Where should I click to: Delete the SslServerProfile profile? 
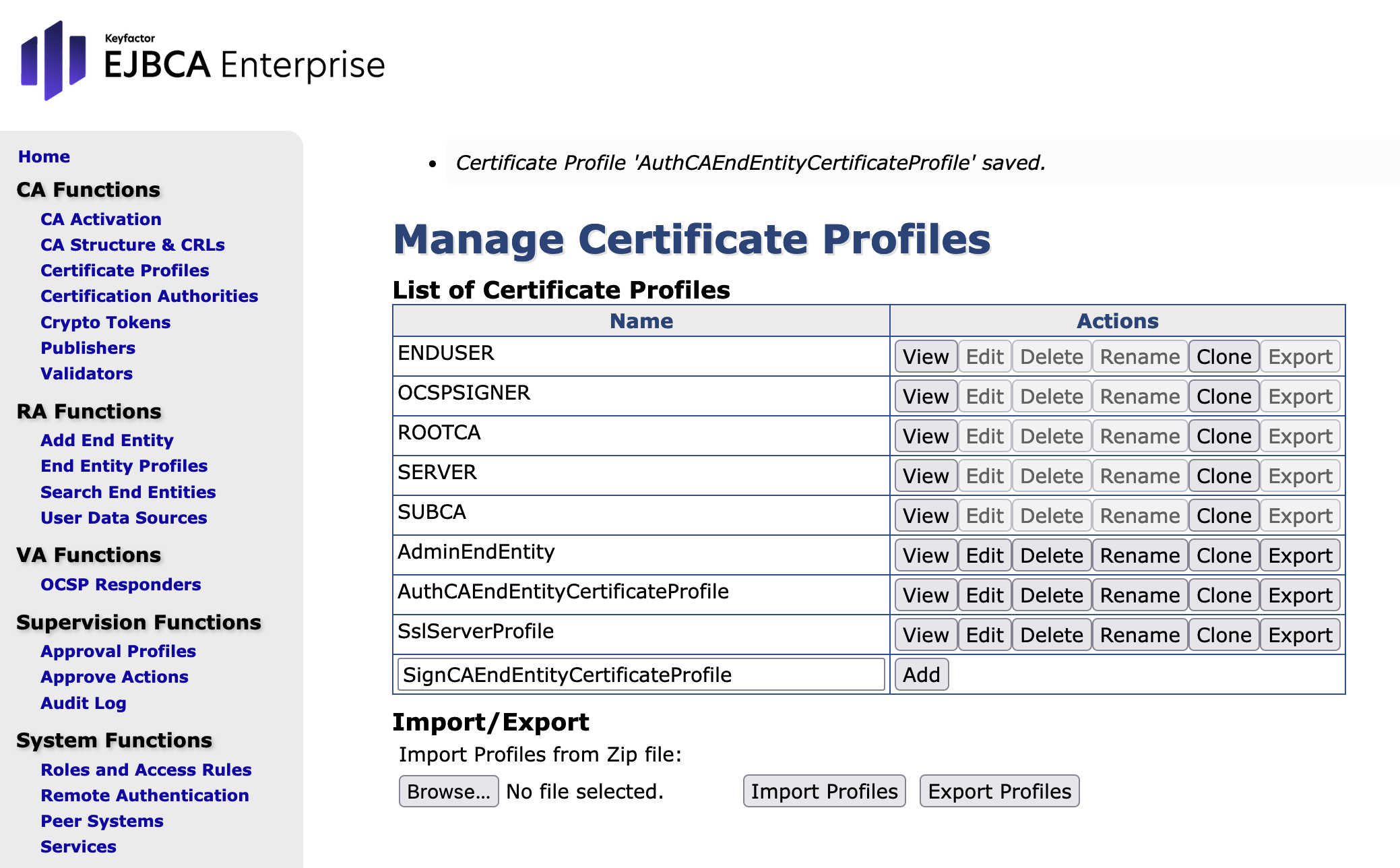tap(1051, 635)
